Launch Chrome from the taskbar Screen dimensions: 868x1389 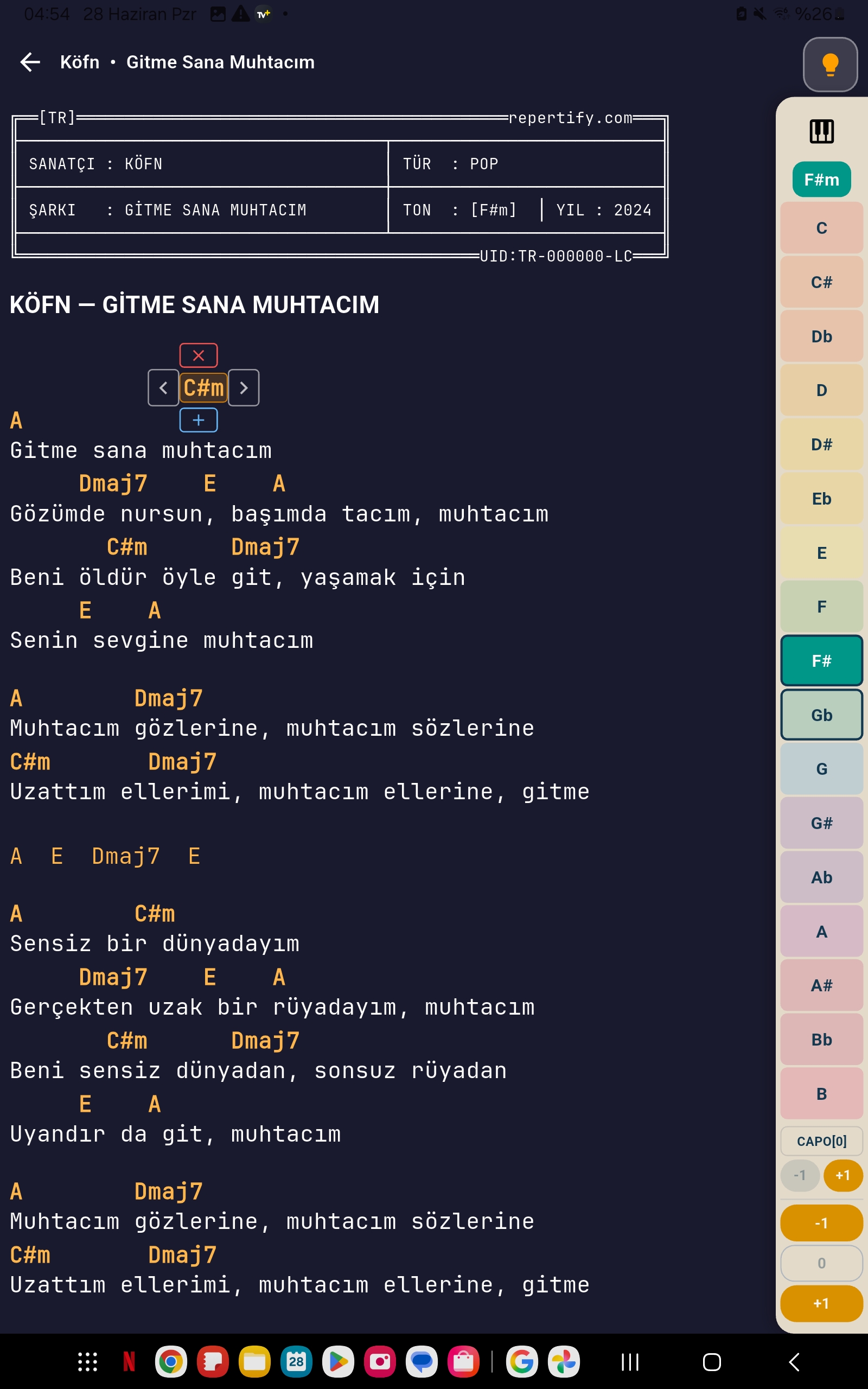coord(171,1361)
